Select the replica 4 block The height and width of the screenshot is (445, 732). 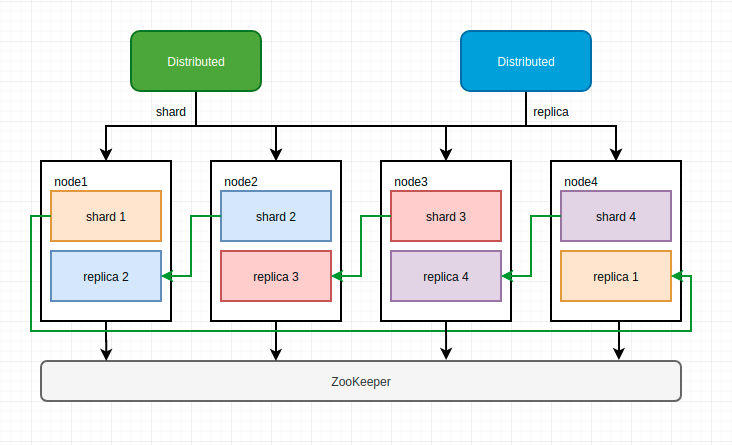(x=446, y=276)
